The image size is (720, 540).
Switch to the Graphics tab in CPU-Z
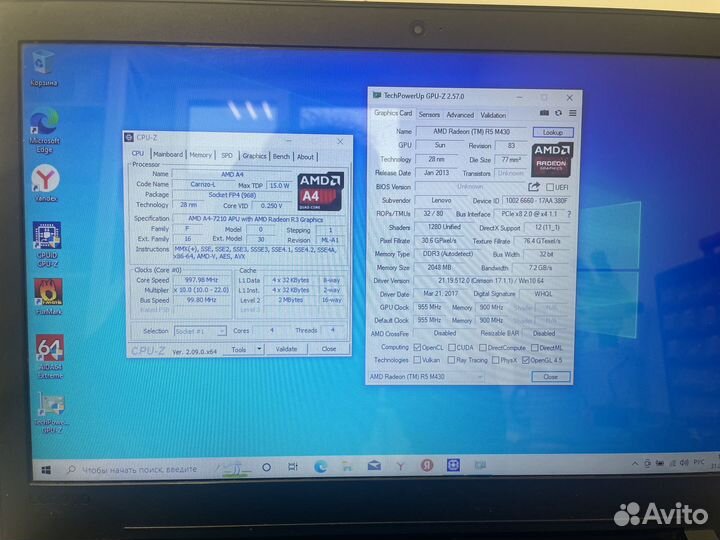tap(254, 156)
